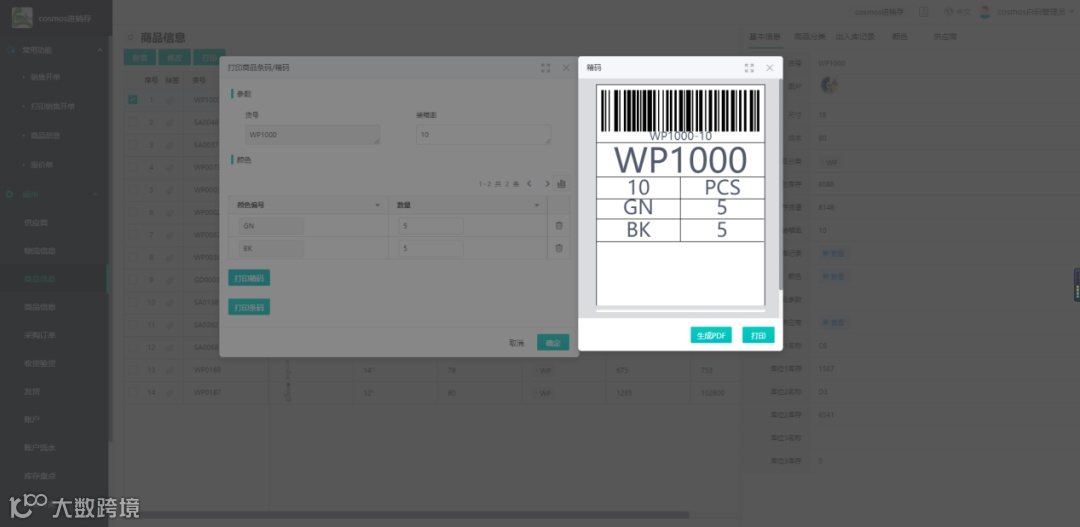Check the row 13 WP0188 checkbox
Screen dimensions: 1080x527
133,370
